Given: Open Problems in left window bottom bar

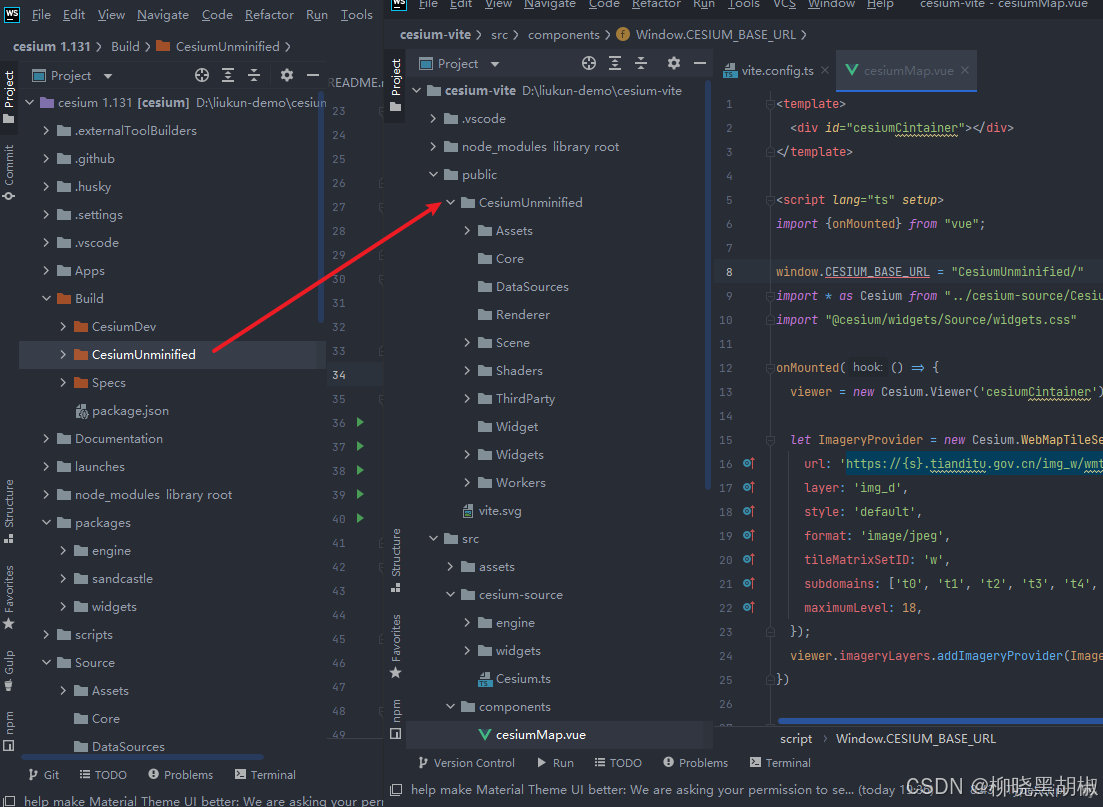Looking at the screenshot, I should point(181,775).
